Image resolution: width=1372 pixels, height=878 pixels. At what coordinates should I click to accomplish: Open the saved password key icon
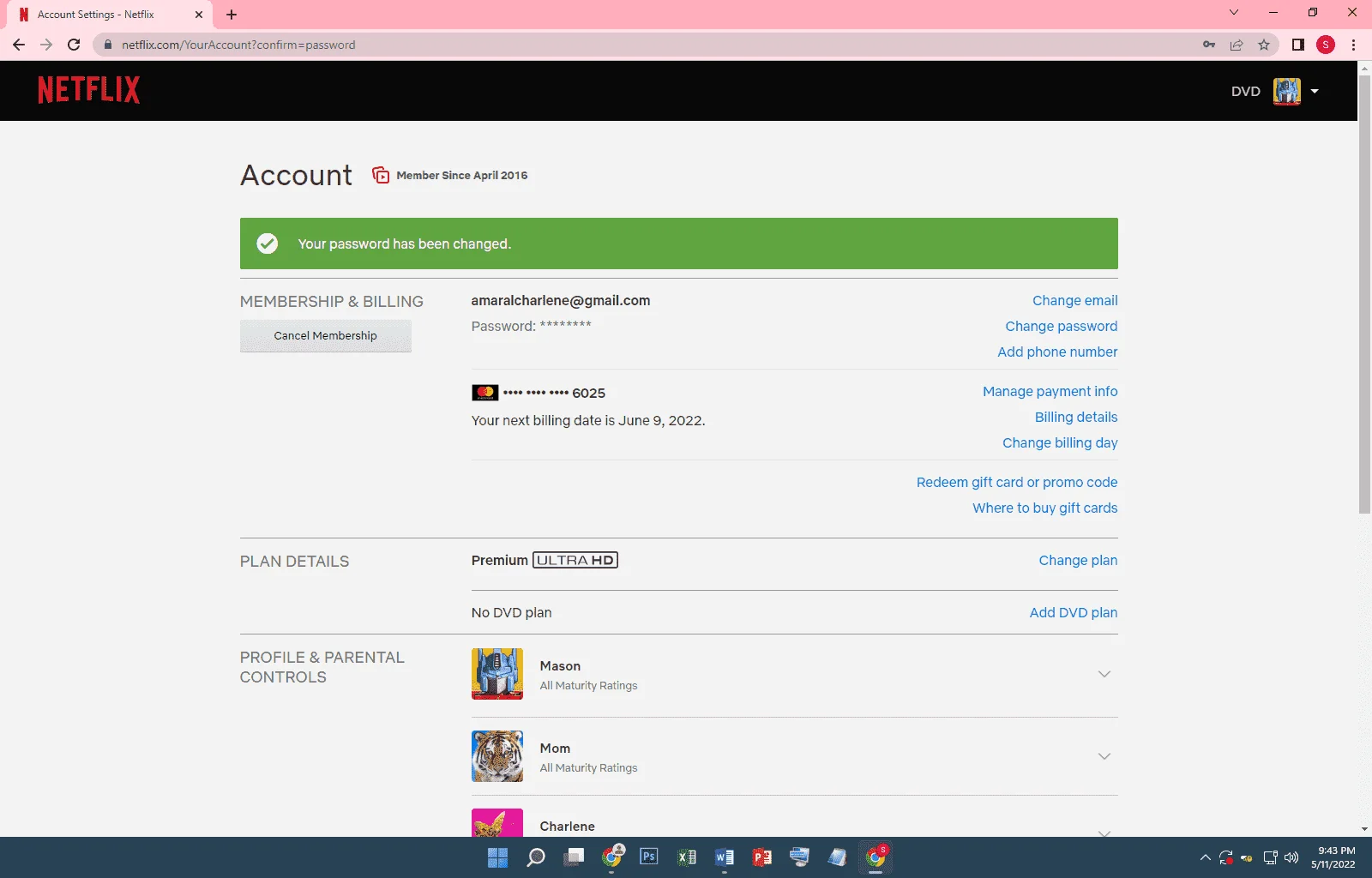(1209, 45)
